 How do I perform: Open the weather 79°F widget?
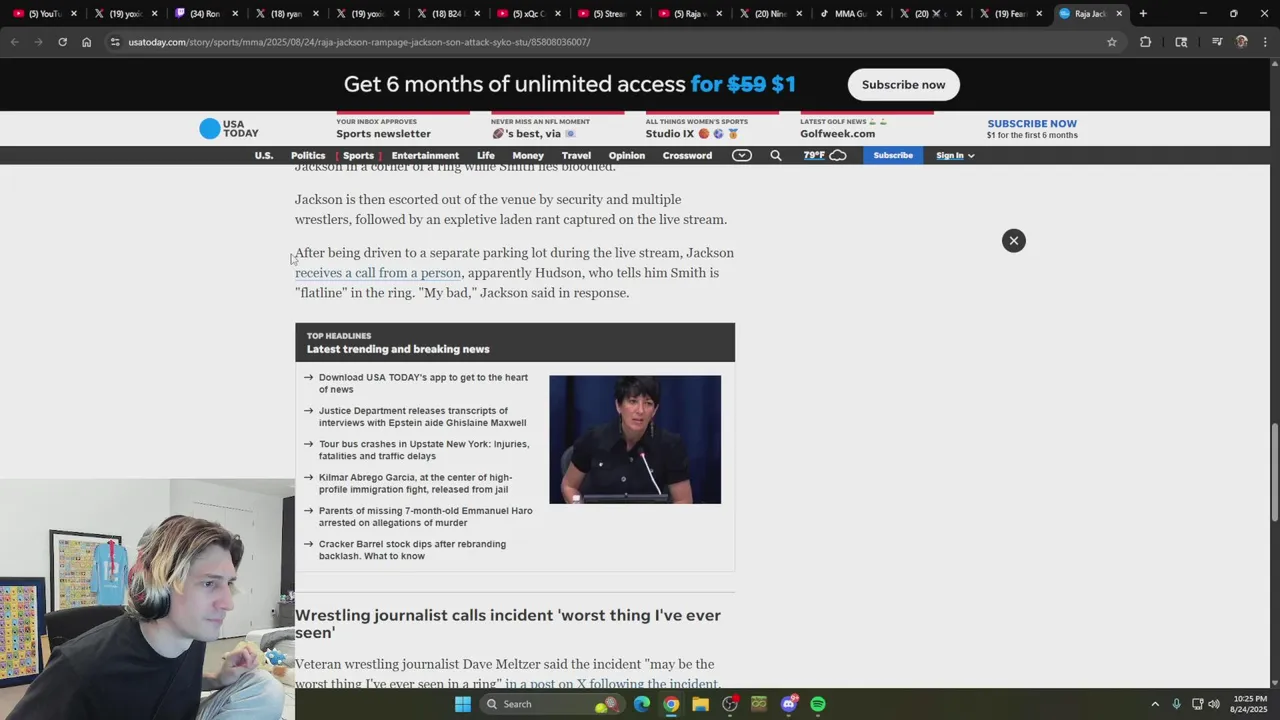[824, 155]
